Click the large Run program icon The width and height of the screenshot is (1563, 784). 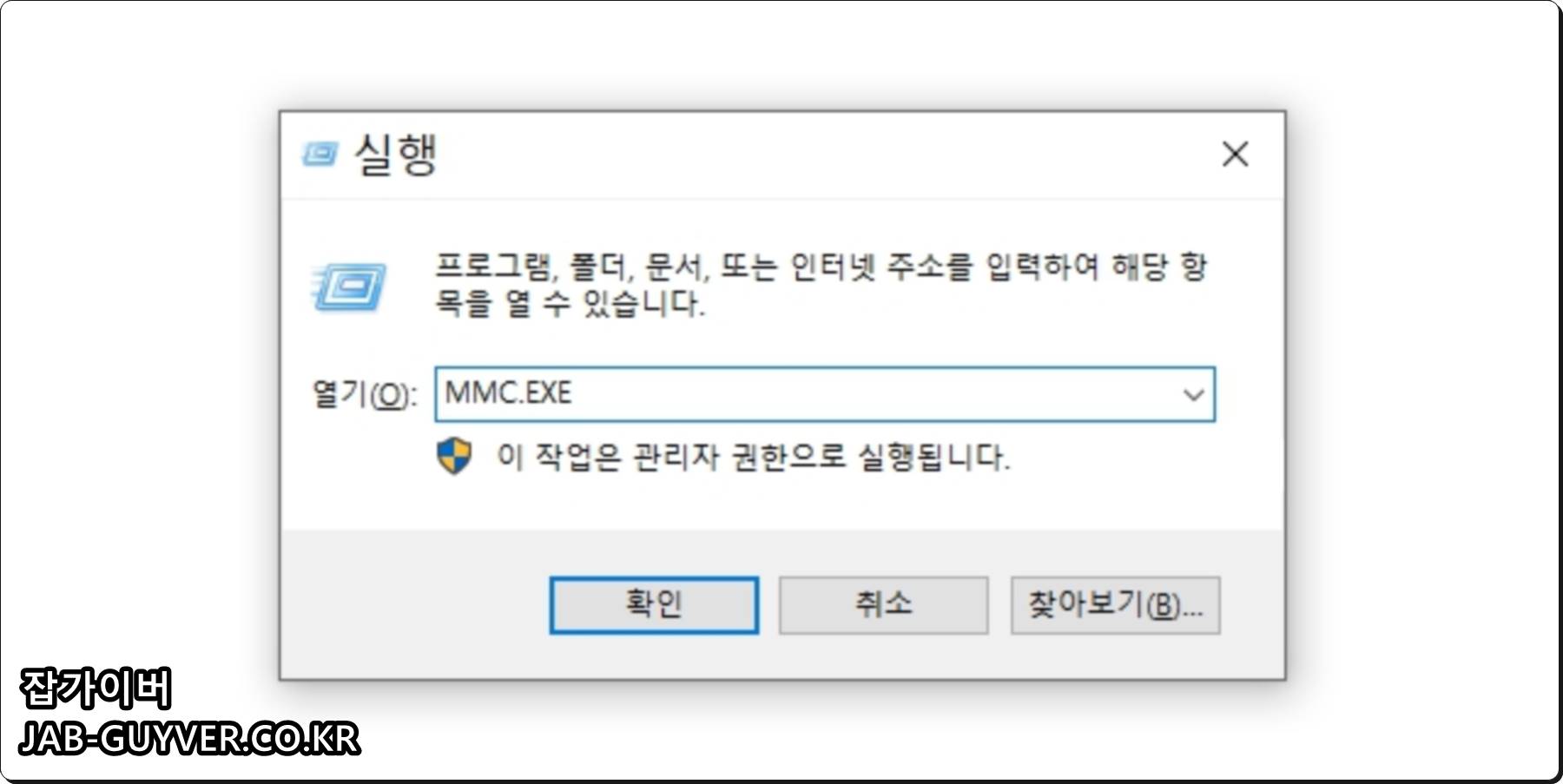349,287
